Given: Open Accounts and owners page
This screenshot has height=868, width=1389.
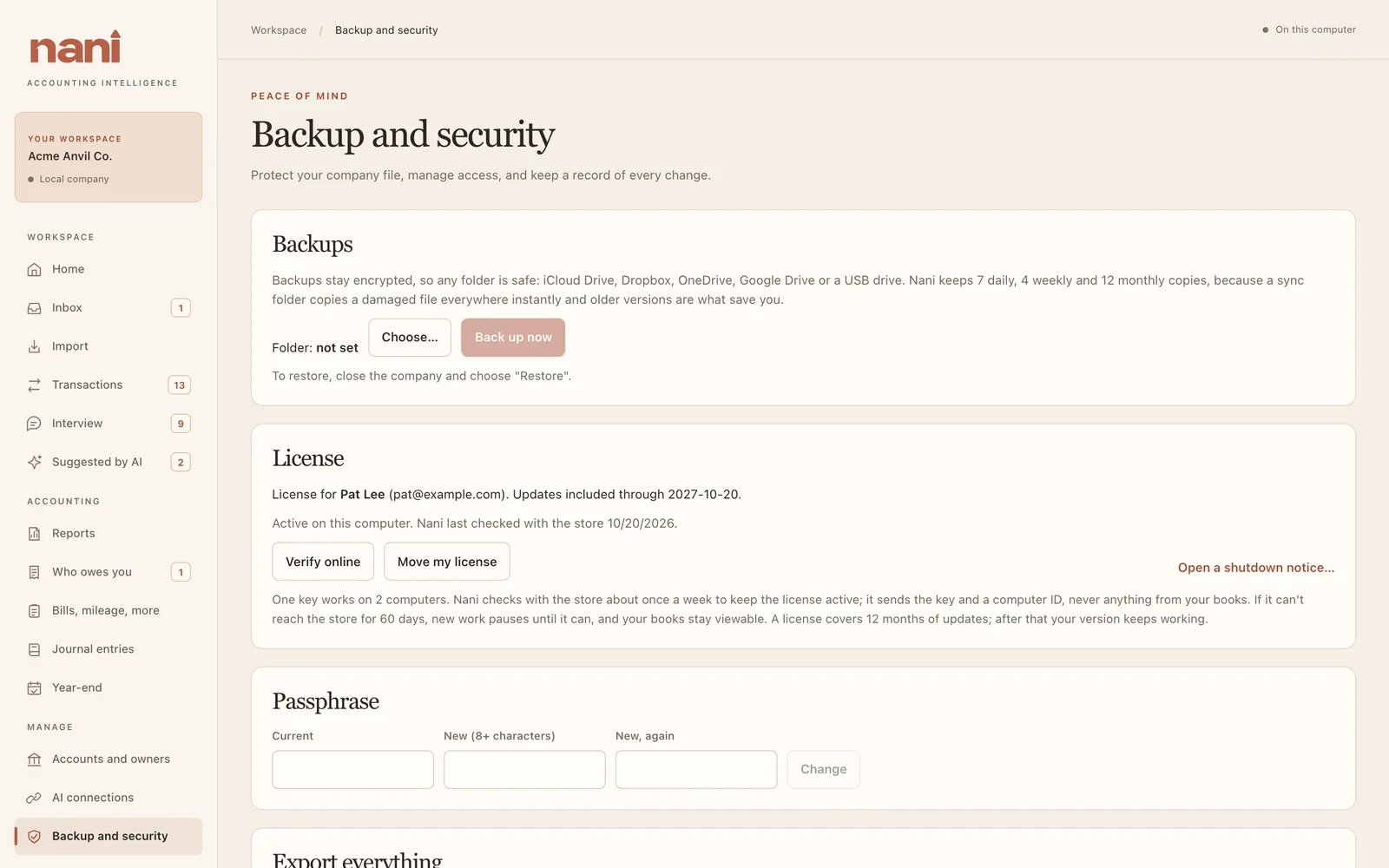Looking at the screenshot, I should click(x=109, y=759).
